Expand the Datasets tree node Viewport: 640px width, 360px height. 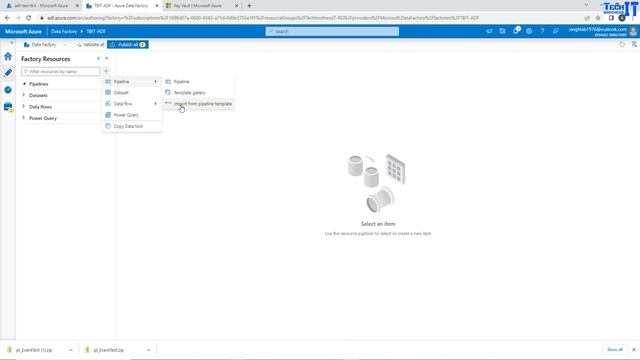[24, 95]
